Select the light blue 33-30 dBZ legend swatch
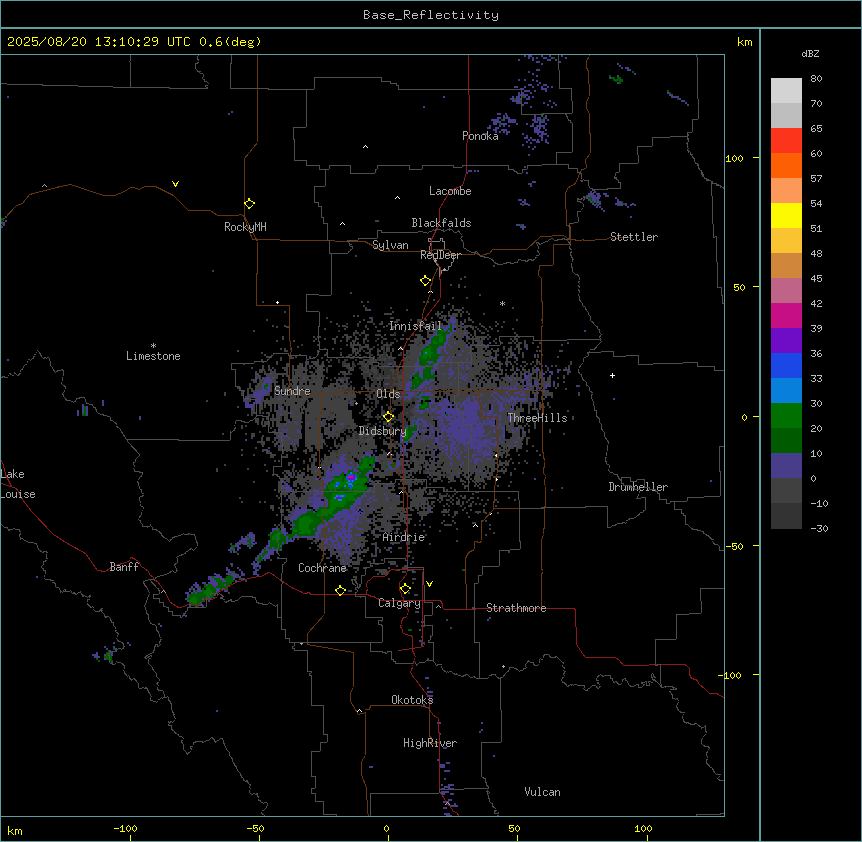Image resolution: width=862 pixels, height=842 pixels. (x=786, y=390)
